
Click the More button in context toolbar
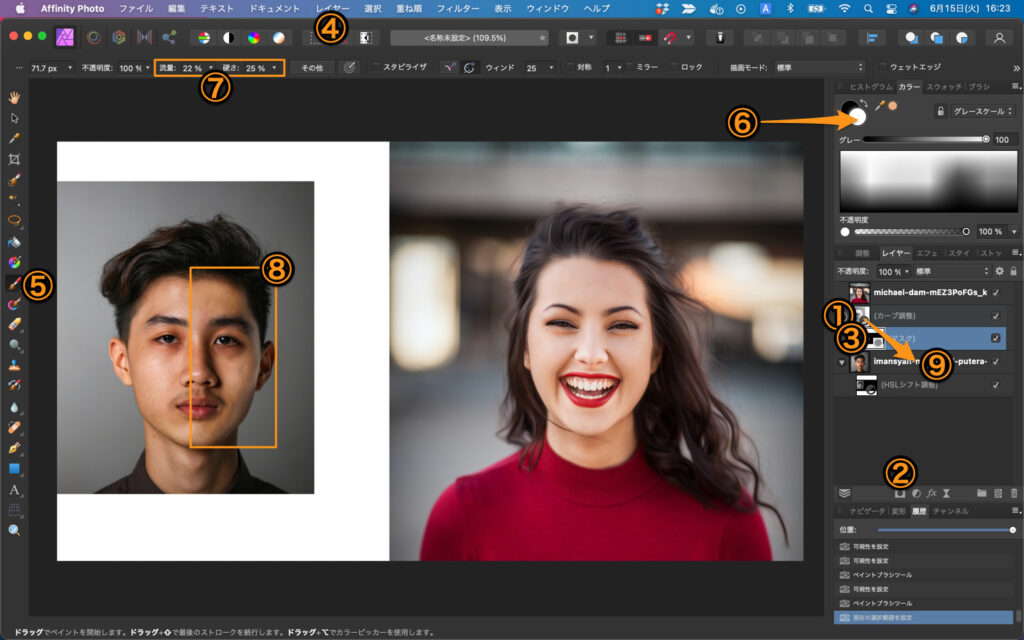(313, 68)
